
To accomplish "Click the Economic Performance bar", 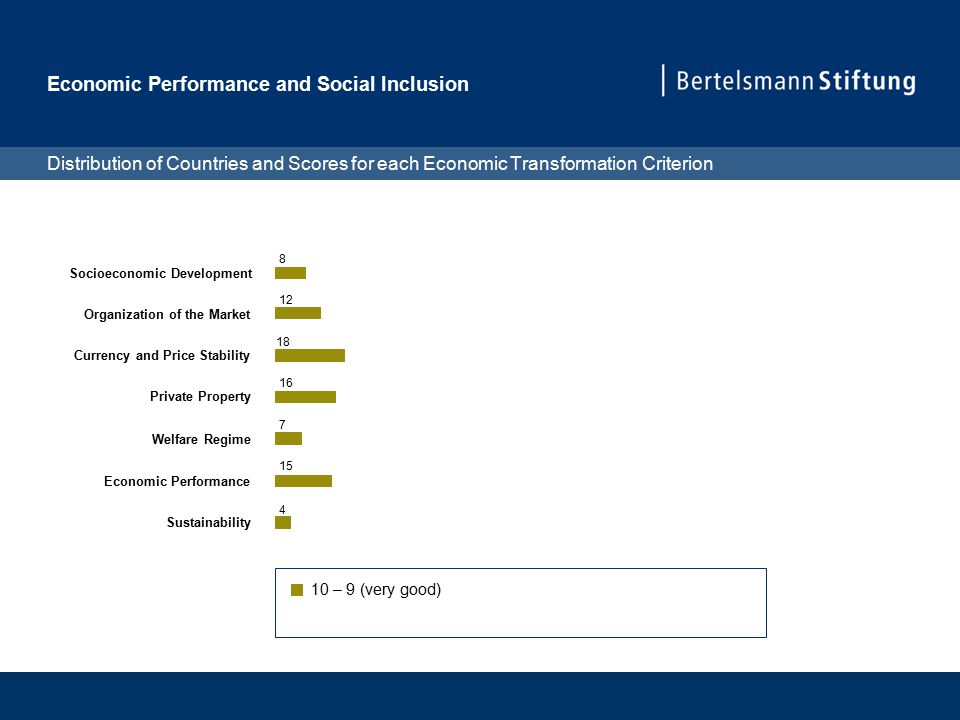I will 303,481.
